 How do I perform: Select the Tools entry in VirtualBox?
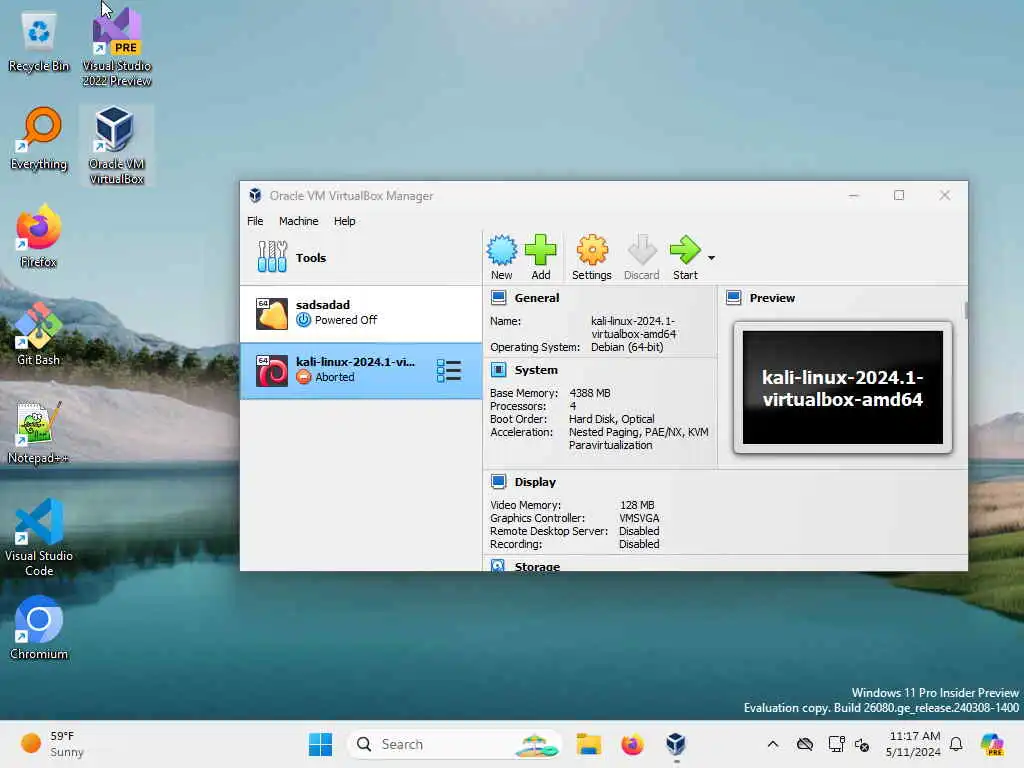click(360, 257)
